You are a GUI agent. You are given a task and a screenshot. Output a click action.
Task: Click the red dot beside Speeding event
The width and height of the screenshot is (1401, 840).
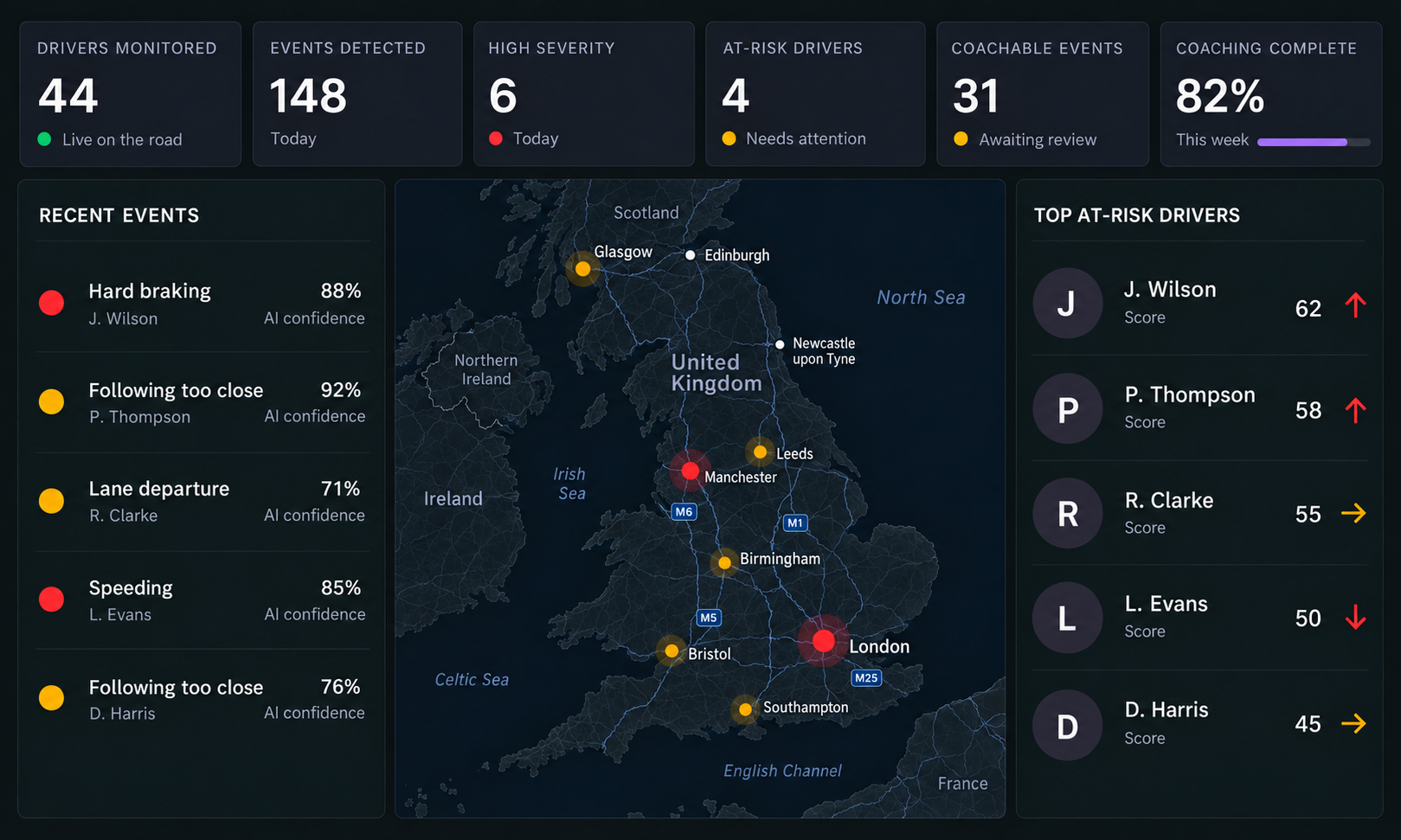pos(52,599)
